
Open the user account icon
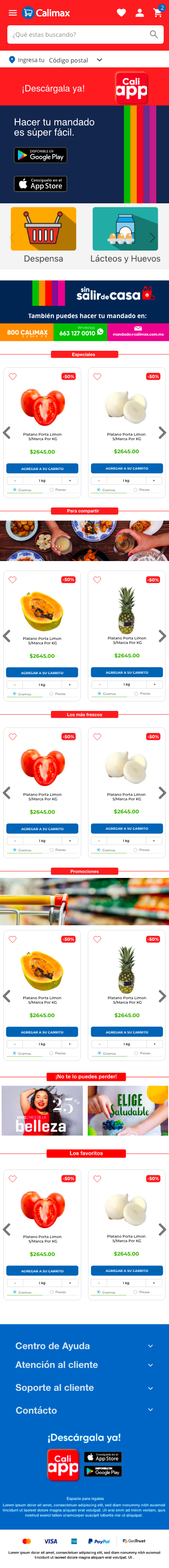(139, 13)
